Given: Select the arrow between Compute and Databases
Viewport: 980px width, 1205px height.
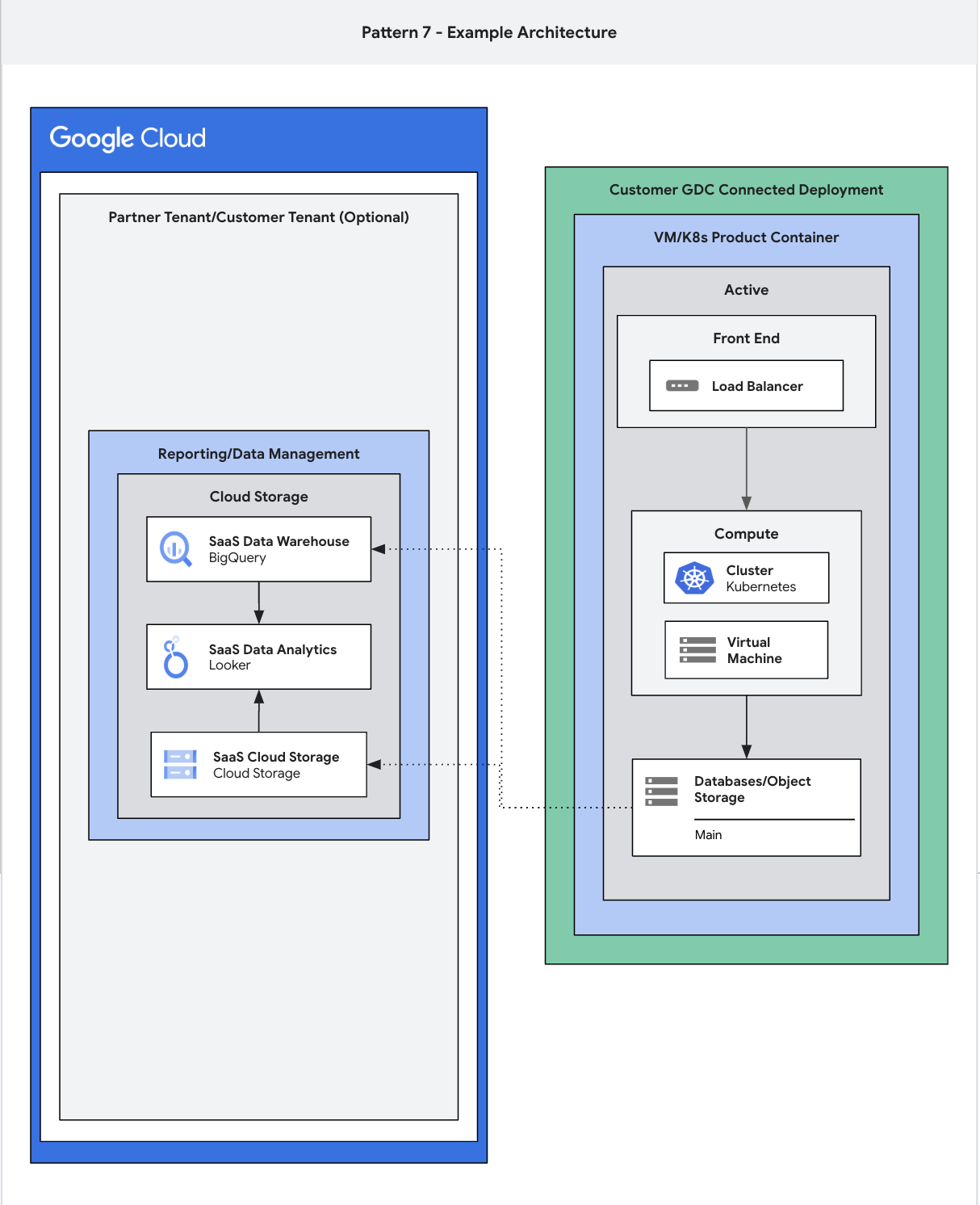Looking at the screenshot, I should [747, 727].
